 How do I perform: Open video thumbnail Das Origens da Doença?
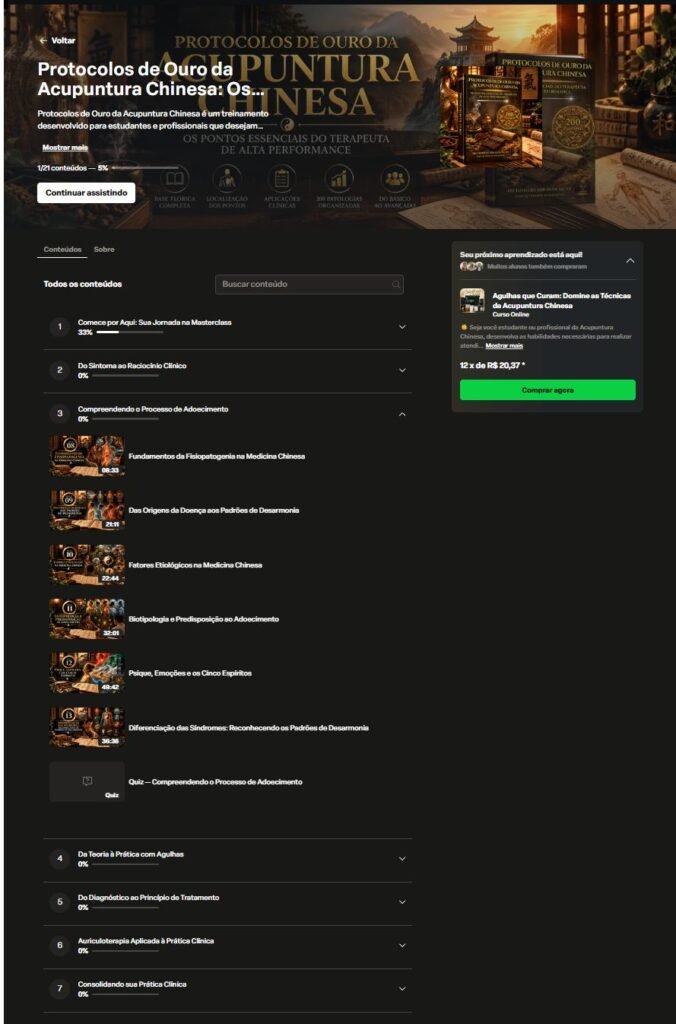(x=87, y=510)
